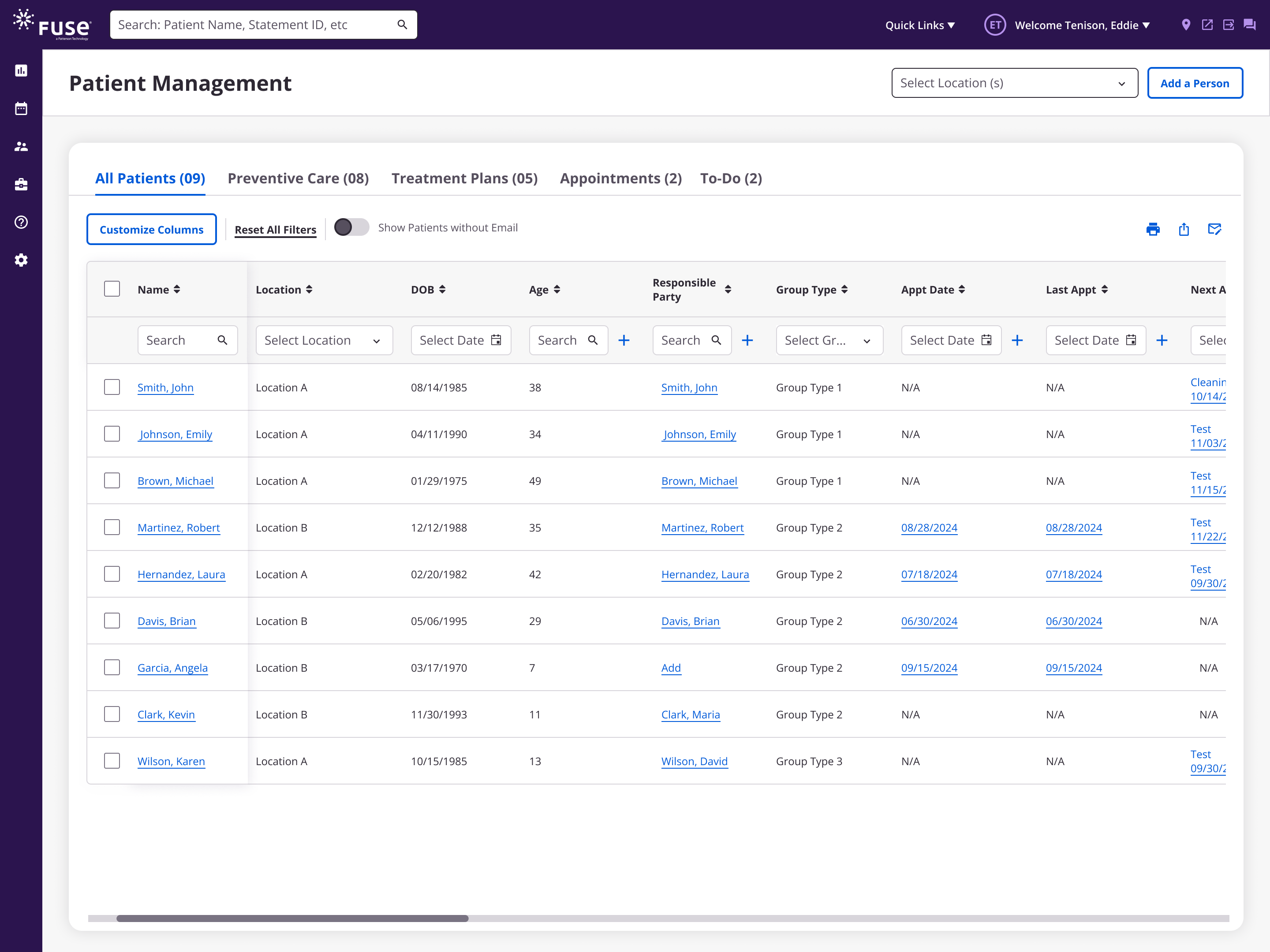This screenshot has width=1270, height=952.
Task: Open the calendar schedule sidebar icon
Action: click(x=21, y=108)
